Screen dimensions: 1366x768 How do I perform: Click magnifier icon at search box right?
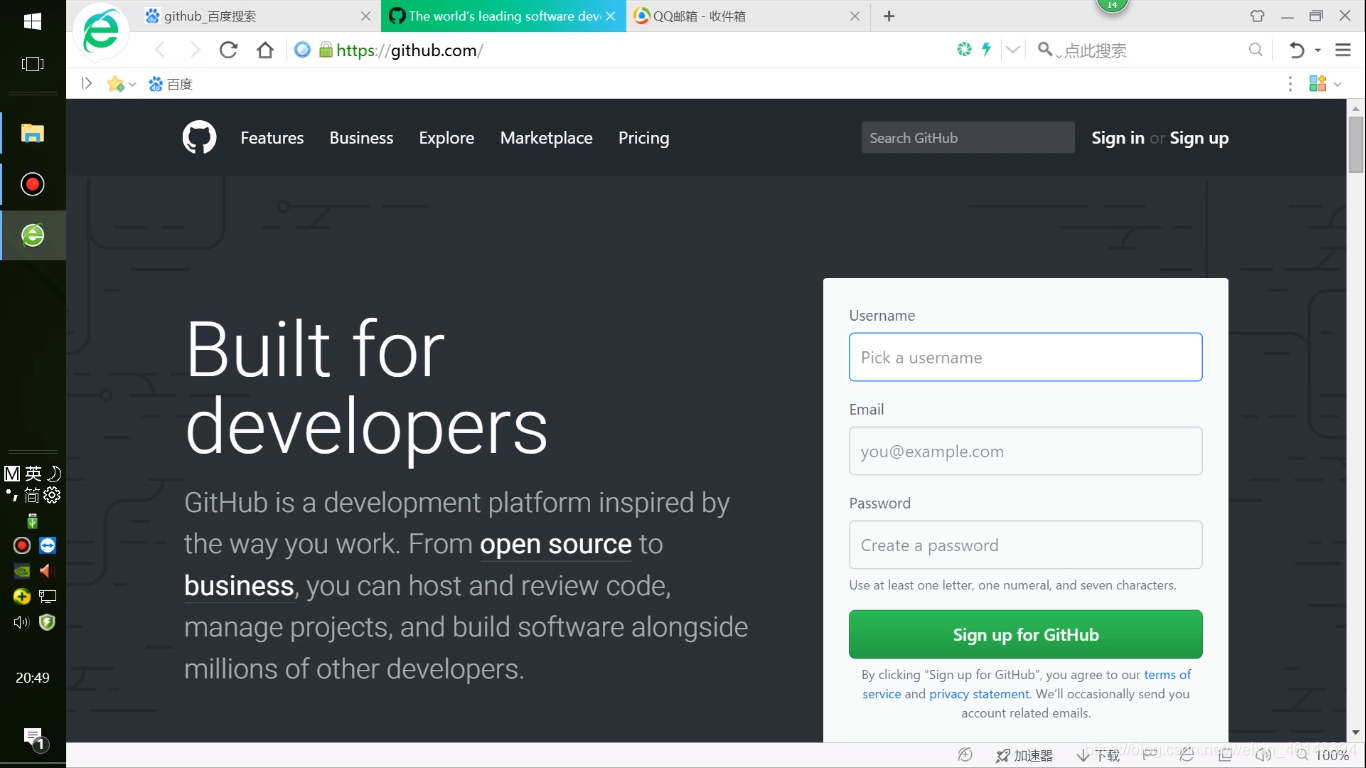coord(1256,50)
